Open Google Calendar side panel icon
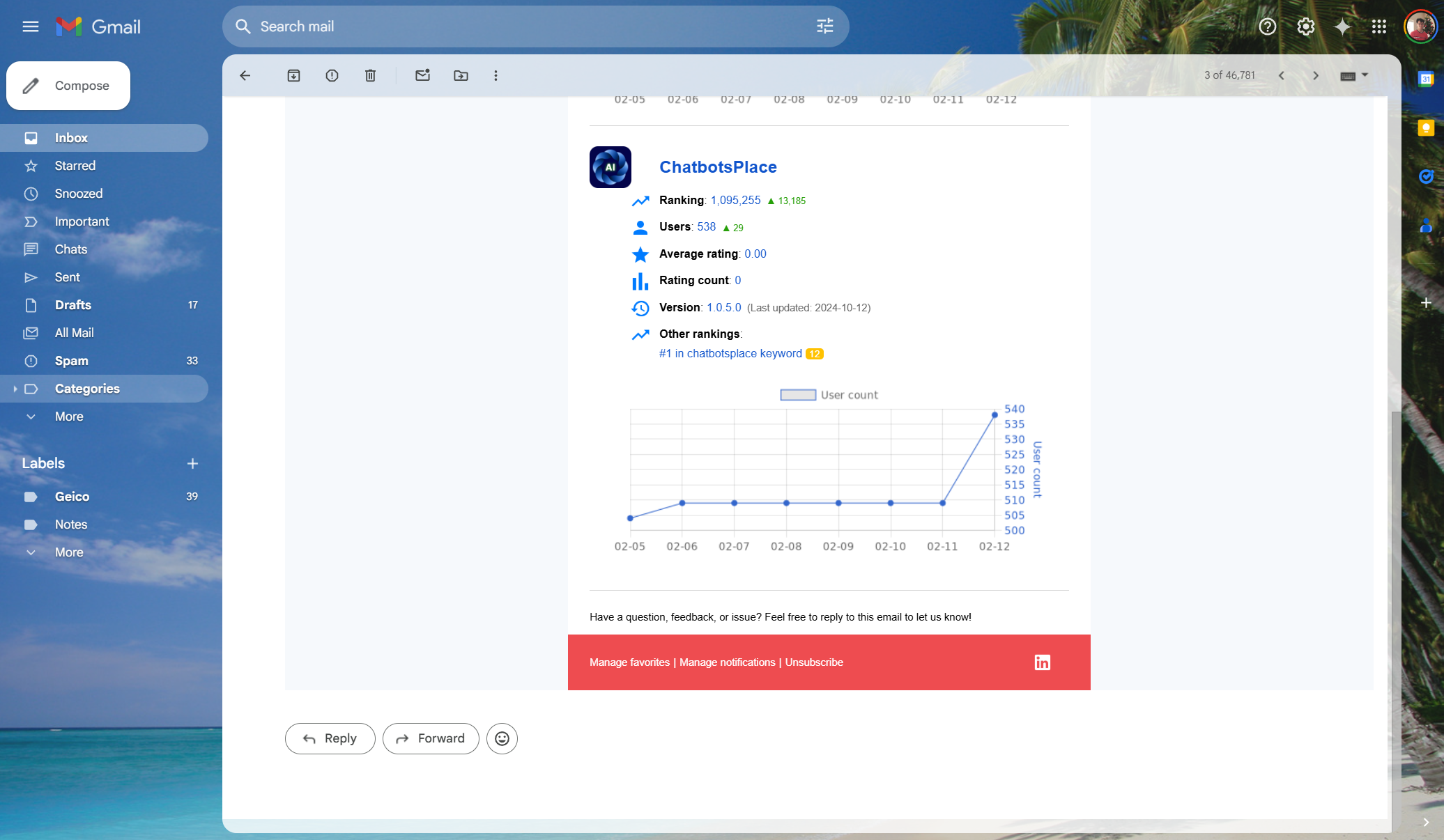The height and width of the screenshot is (840, 1444). [x=1426, y=79]
